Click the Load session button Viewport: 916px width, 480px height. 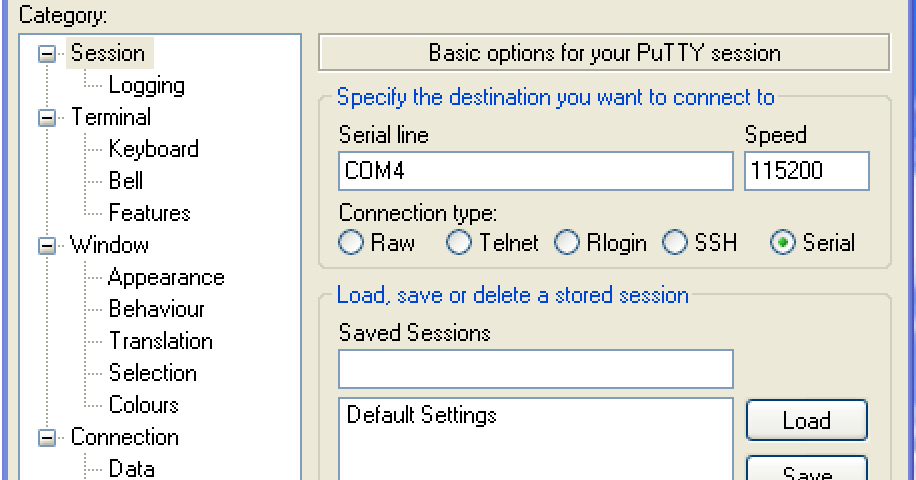pyautogui.click(x=806, y=421)
